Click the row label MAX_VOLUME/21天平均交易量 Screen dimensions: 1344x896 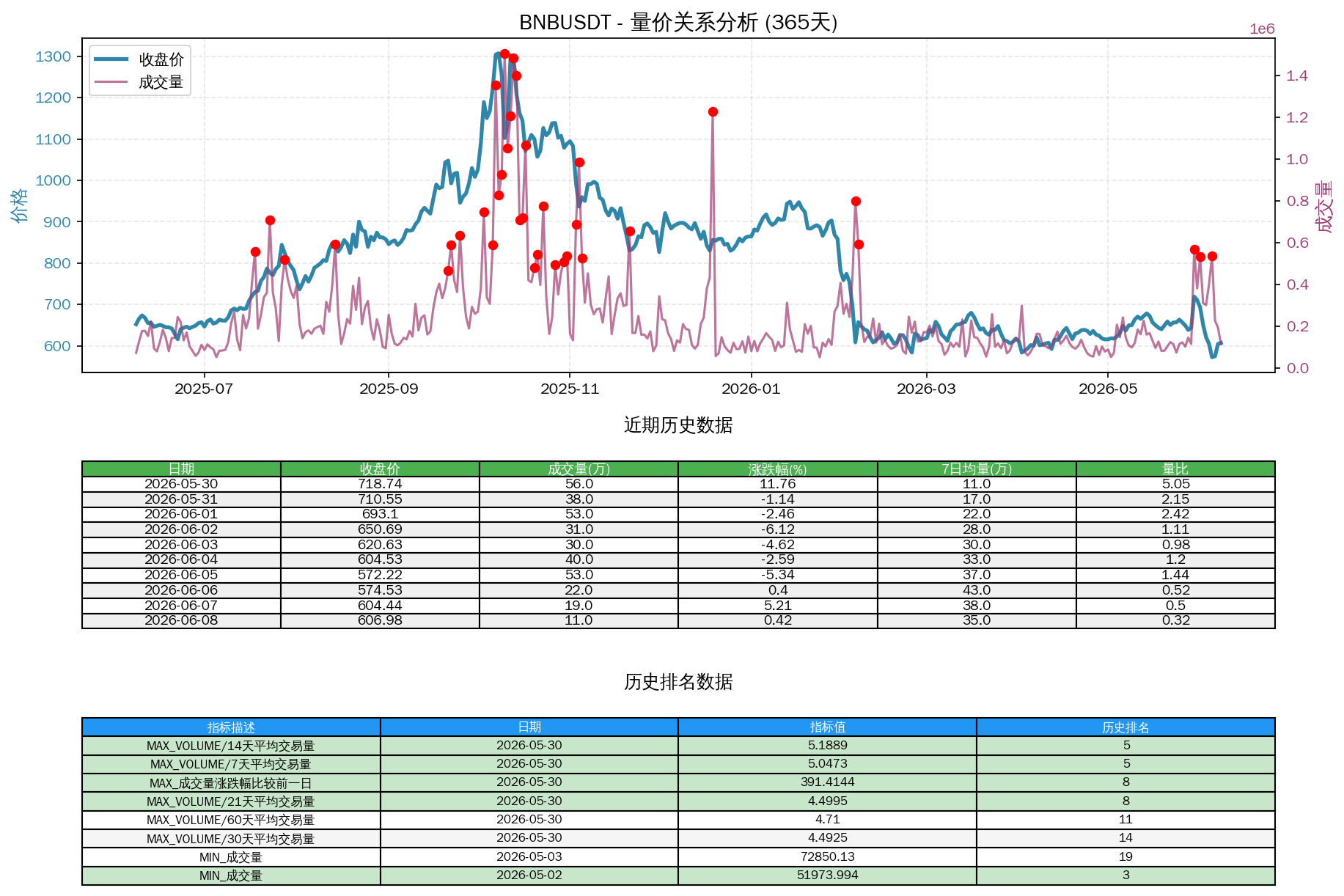point(231,801)
